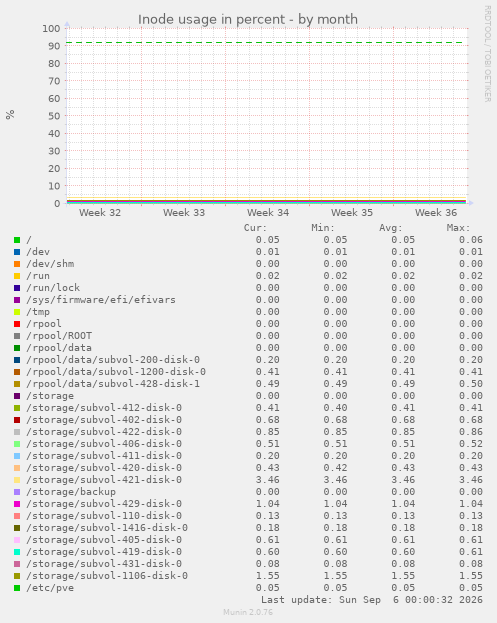Select the /sys/firmware/efi/efivars legend label

click(x=101, y=300)
